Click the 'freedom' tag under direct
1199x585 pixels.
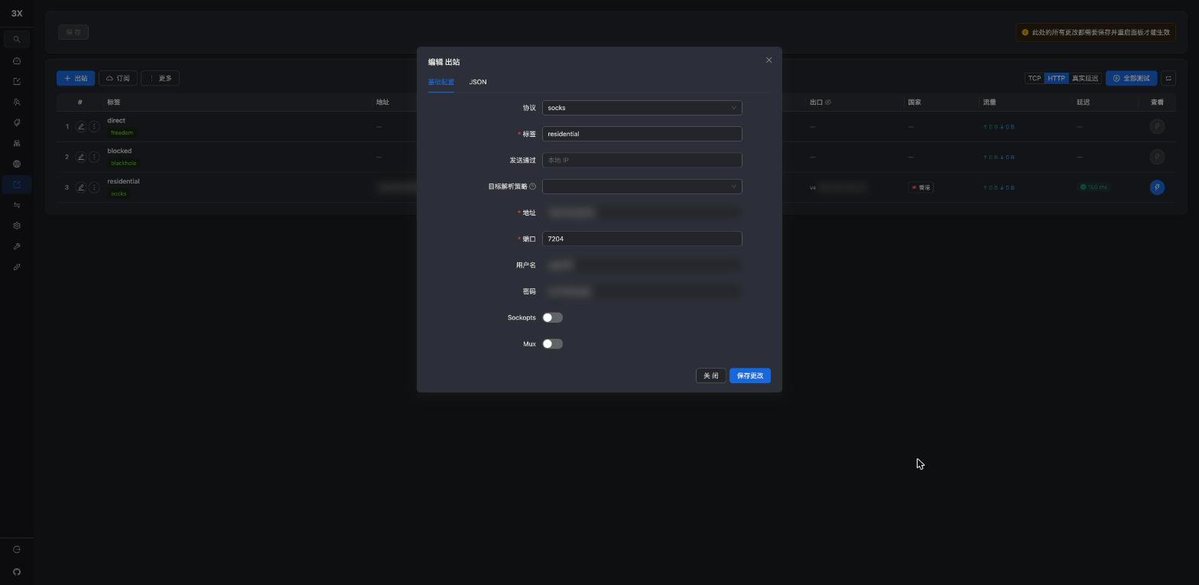coord(122,132)
